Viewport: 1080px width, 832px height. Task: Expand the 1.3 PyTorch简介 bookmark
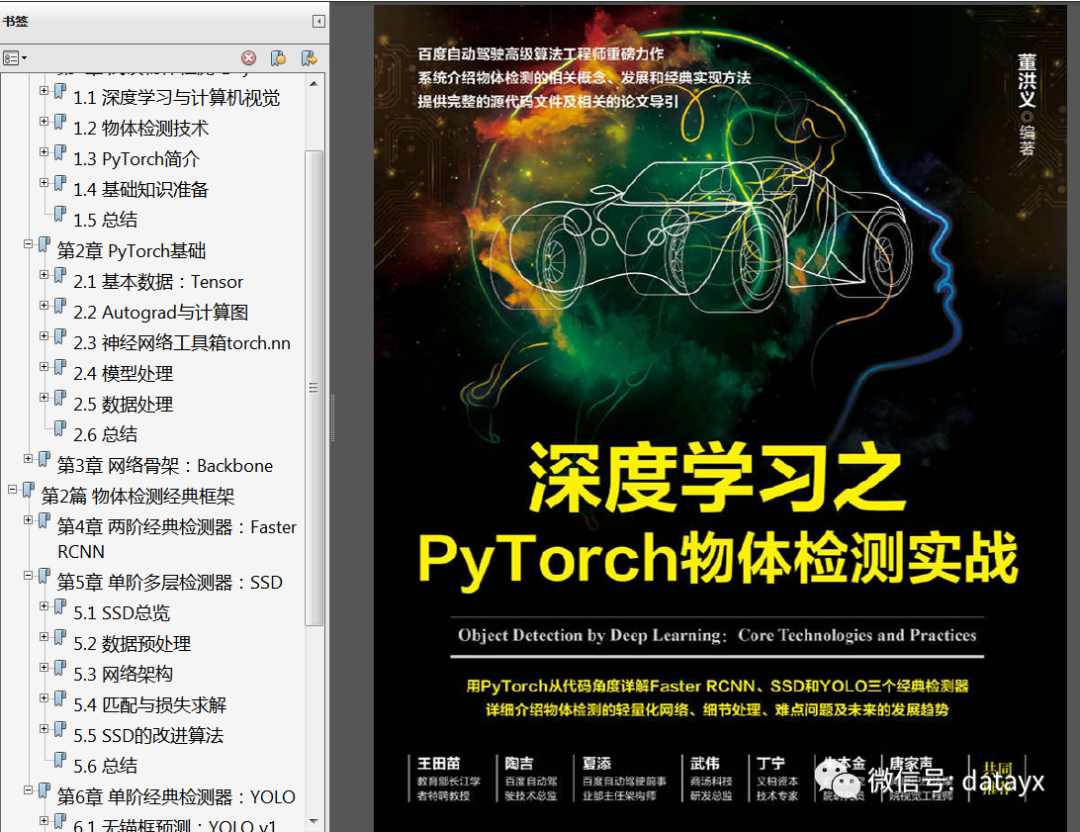(x=44, y=152)
